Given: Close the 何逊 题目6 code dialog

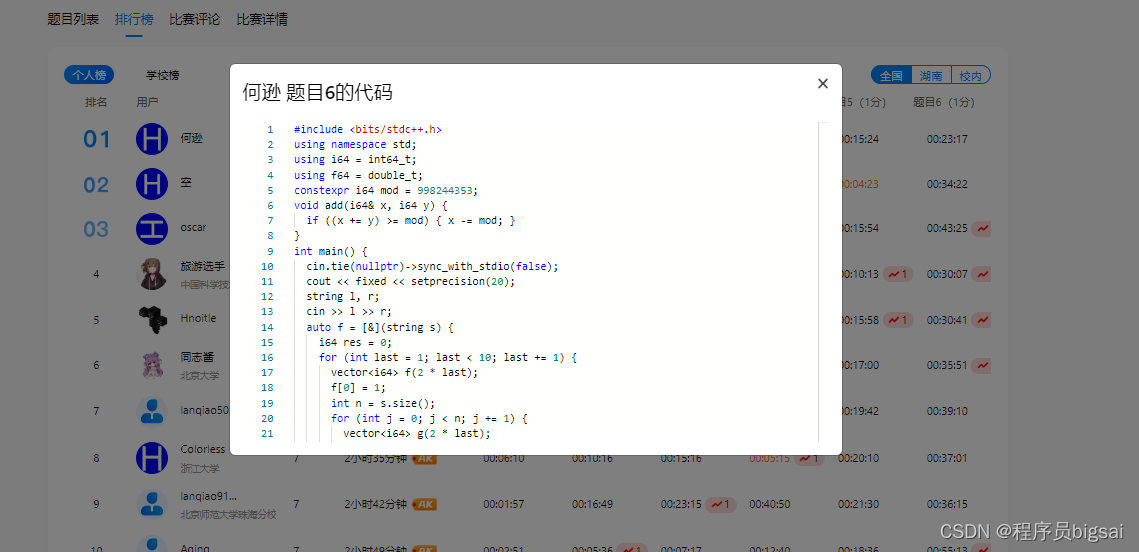Looking at the screenshot, I should coord(822,84).
